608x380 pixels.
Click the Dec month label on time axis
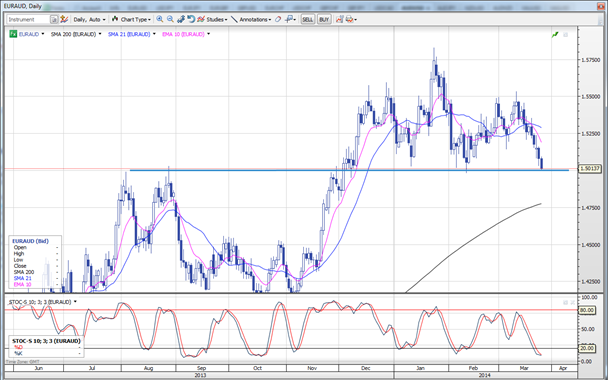(365, 368)
